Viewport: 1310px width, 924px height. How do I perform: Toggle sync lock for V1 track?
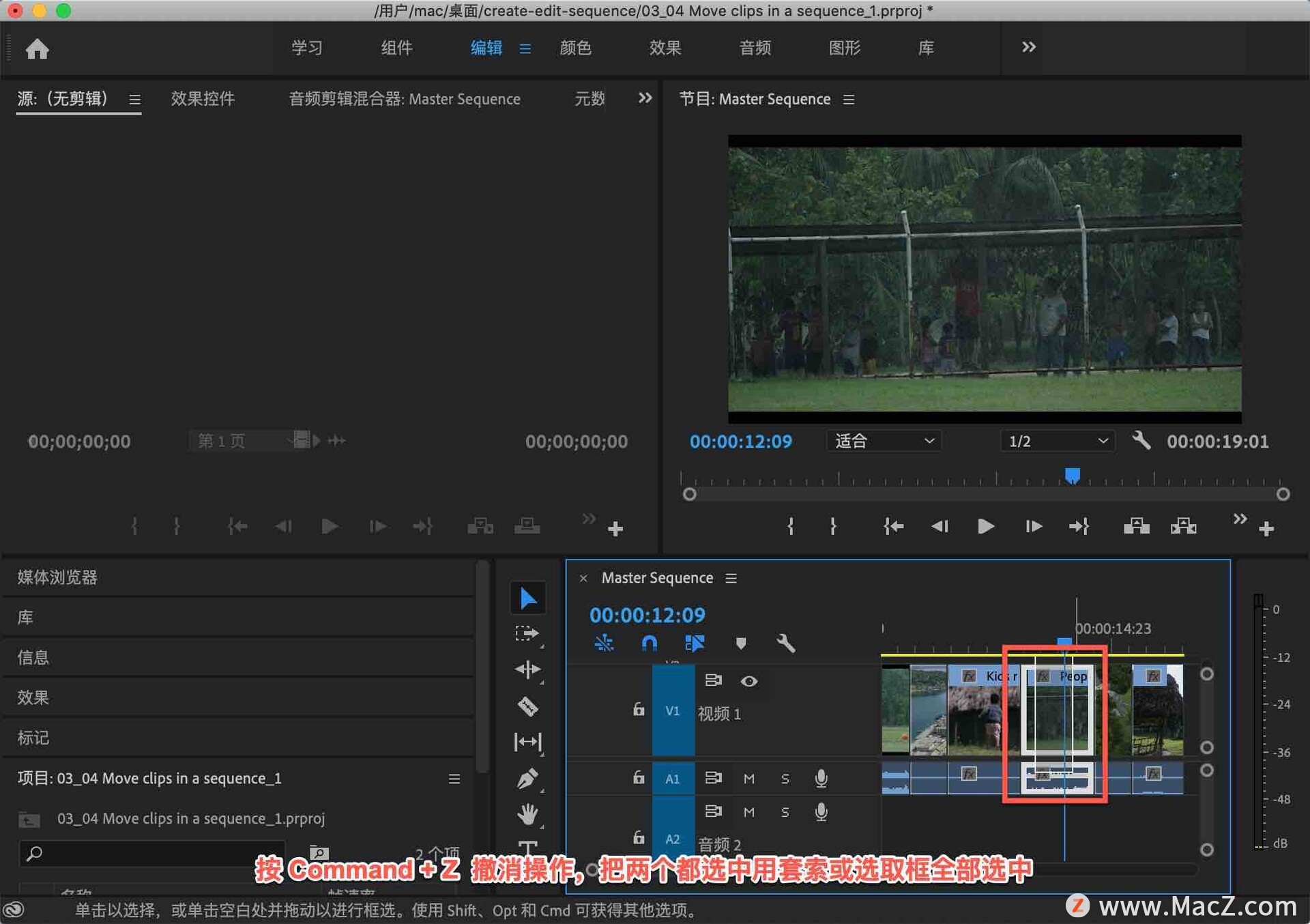[713, 680]
